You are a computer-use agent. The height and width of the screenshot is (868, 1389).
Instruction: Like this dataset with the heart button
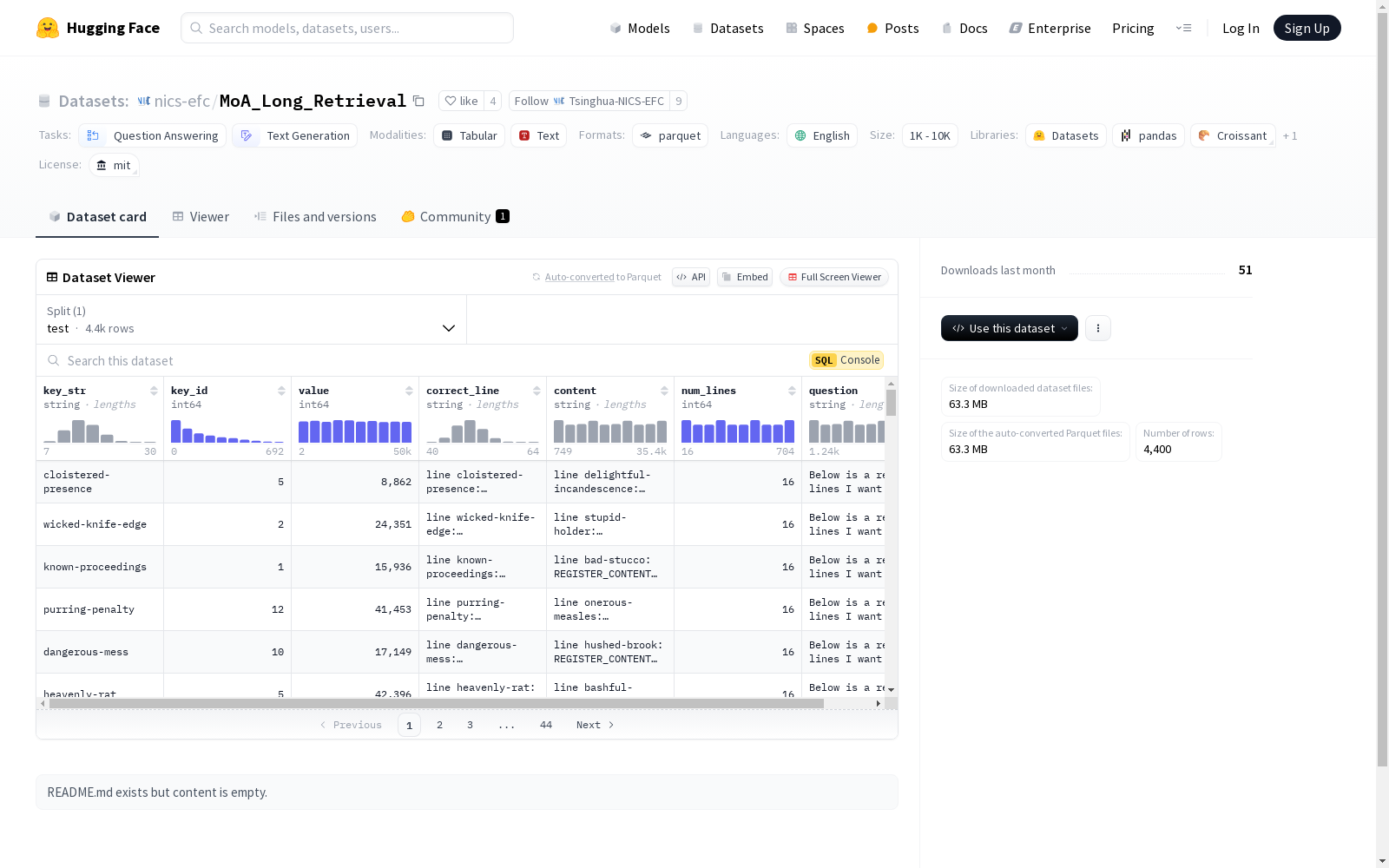[x=461, y=101]
